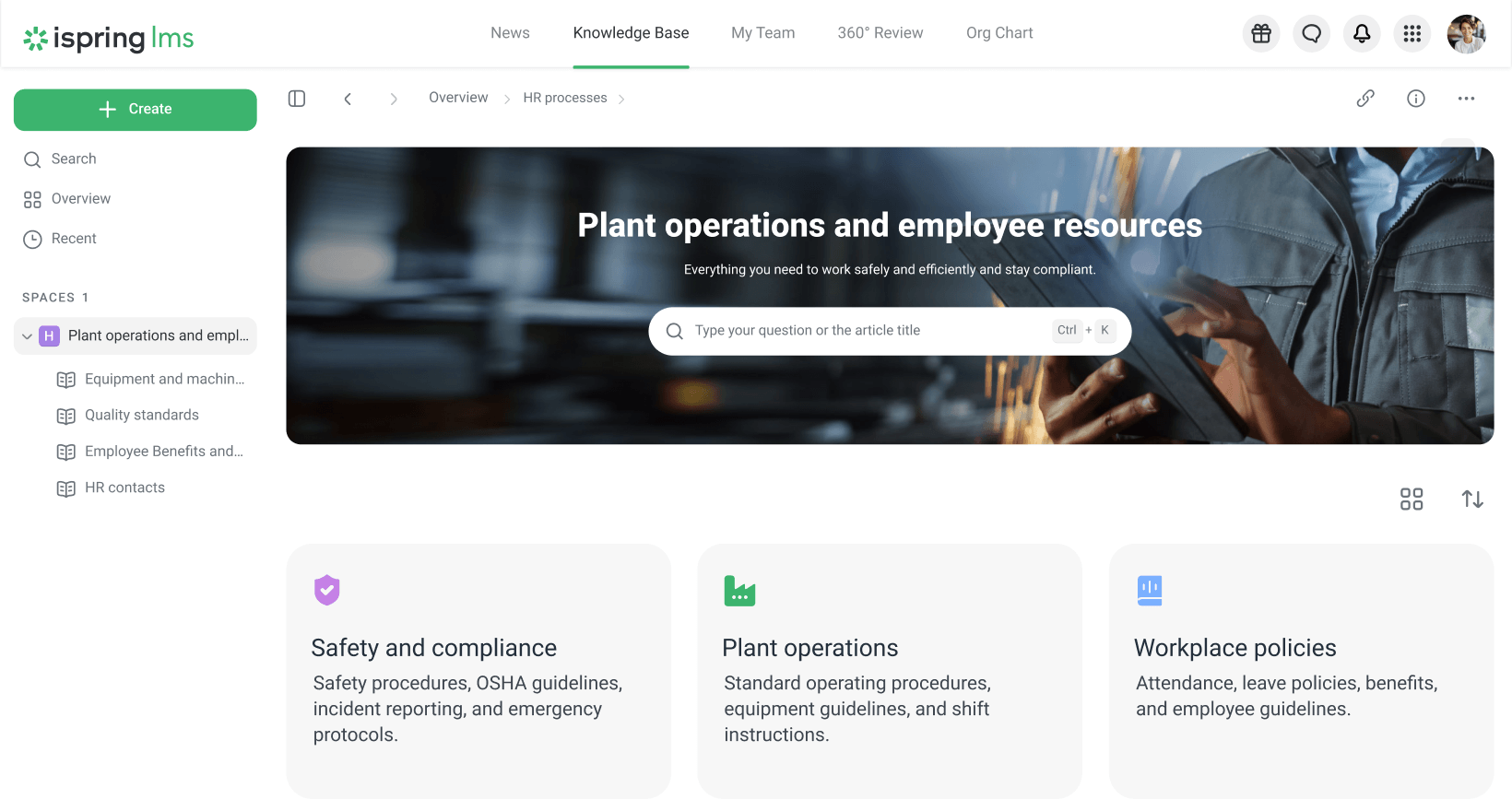The image size is (1512, 811).
Task: Open the notifications bell
Action: tap(1362, 34)
